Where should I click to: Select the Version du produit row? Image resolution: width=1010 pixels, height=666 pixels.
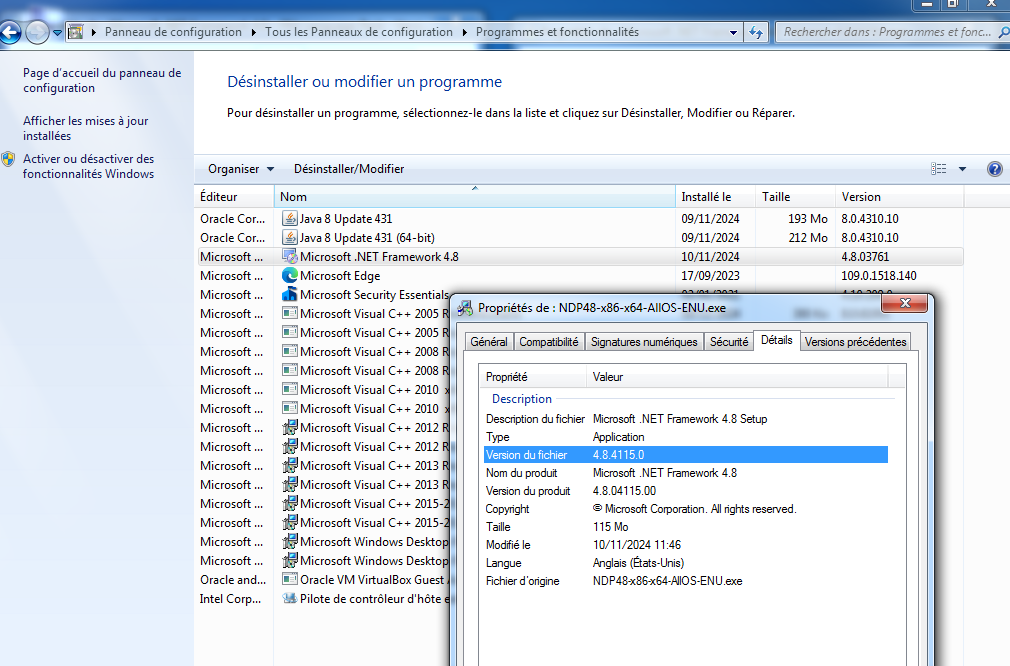point(686,491)
